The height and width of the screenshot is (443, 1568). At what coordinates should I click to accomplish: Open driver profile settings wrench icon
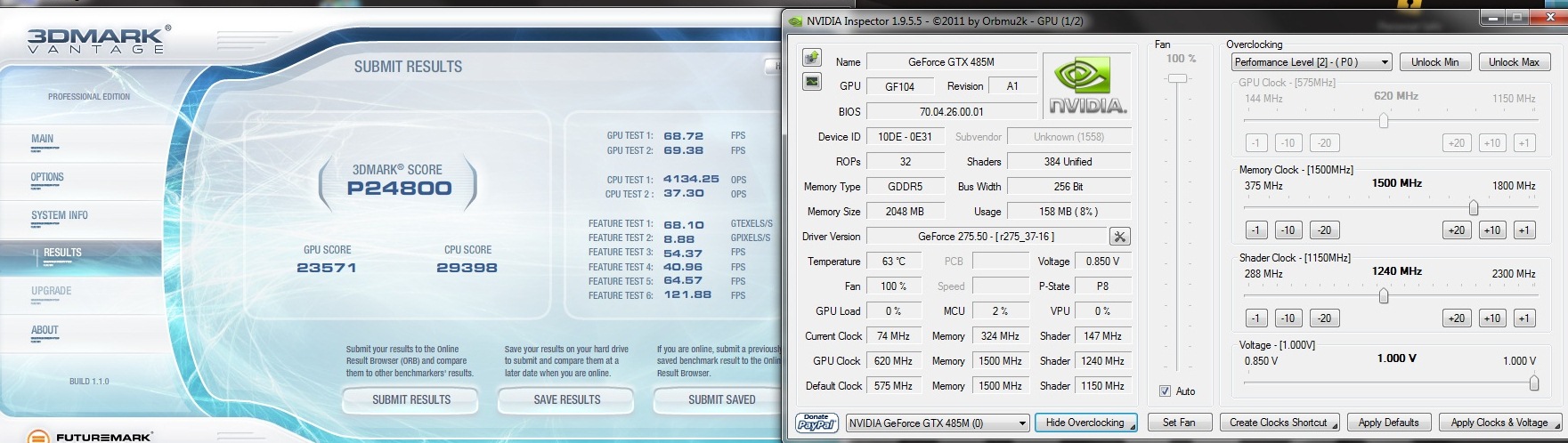click(x=1120, y=237)
